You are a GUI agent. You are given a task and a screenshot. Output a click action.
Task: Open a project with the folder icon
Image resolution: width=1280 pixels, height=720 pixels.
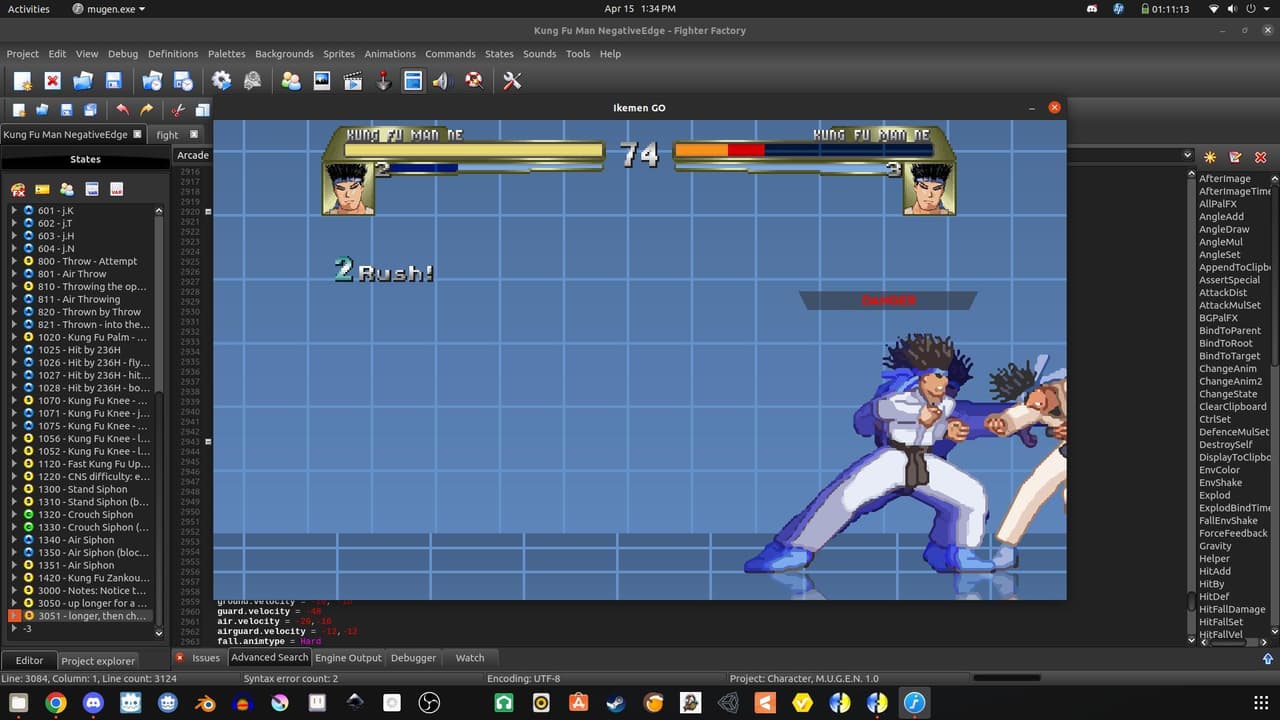tap(83, 81)
